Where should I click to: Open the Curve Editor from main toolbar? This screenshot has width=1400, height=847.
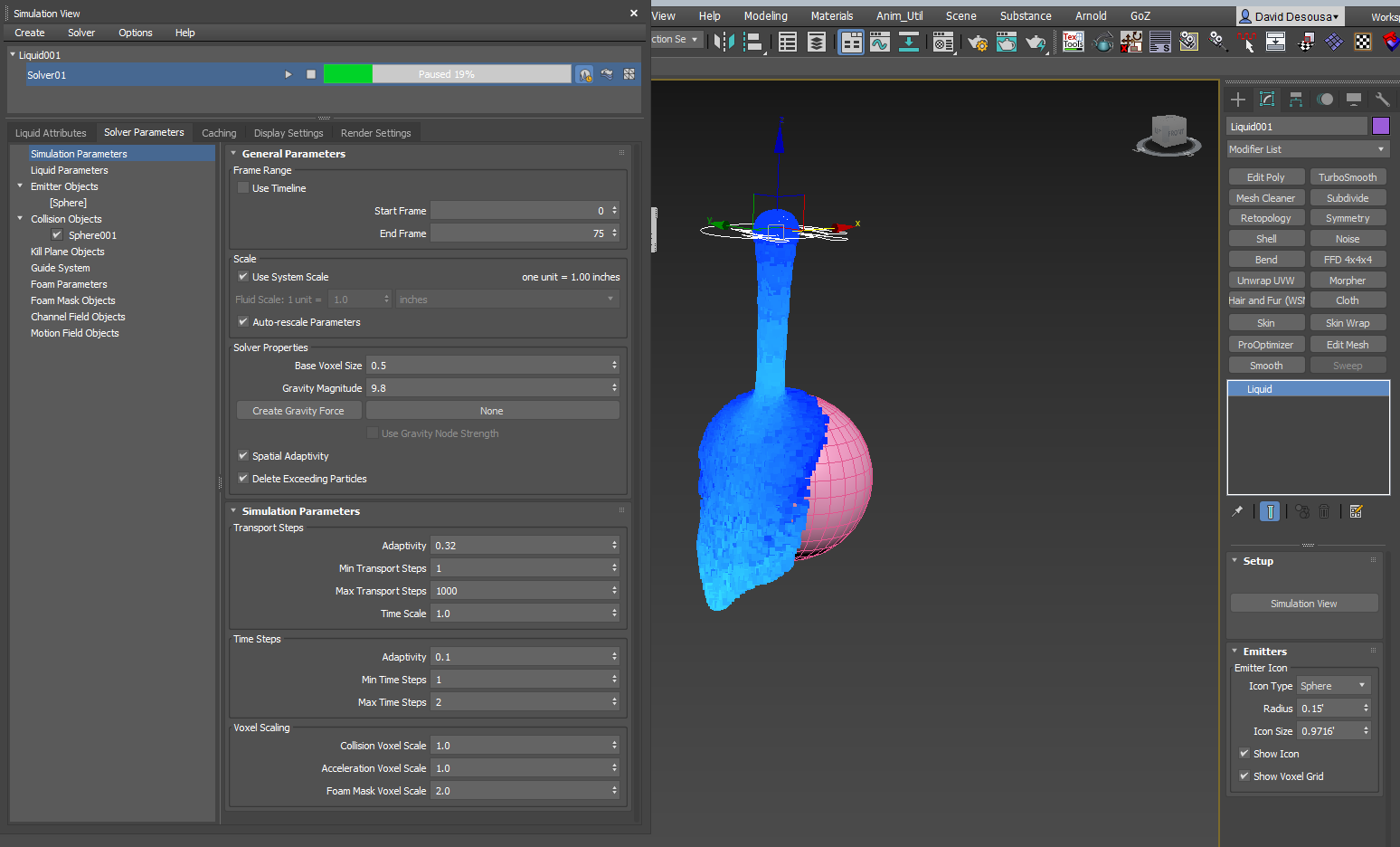coord(880,42)
